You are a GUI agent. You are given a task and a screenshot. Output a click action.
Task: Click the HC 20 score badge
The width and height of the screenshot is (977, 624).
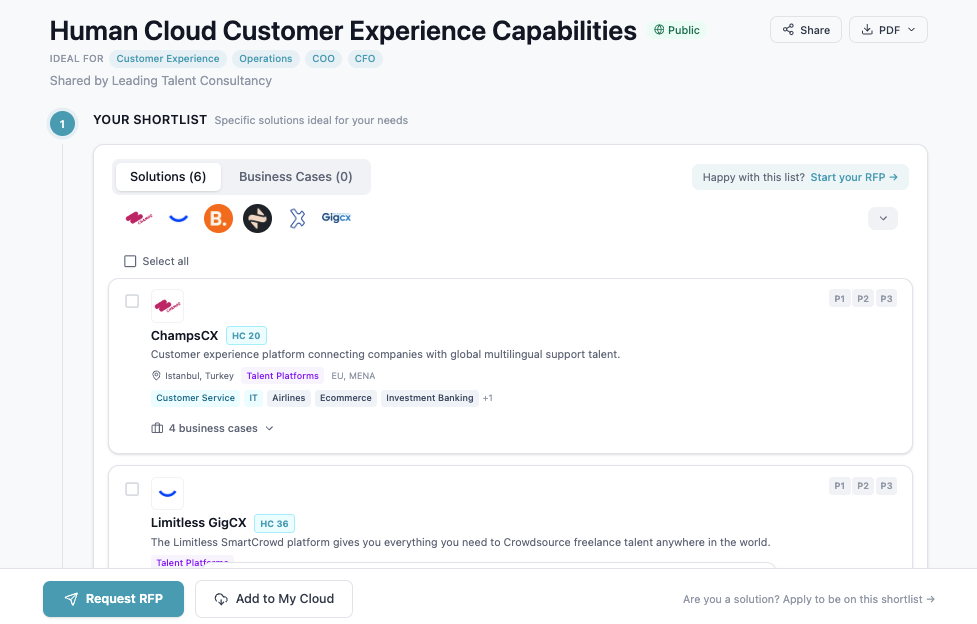pos(246,335)
